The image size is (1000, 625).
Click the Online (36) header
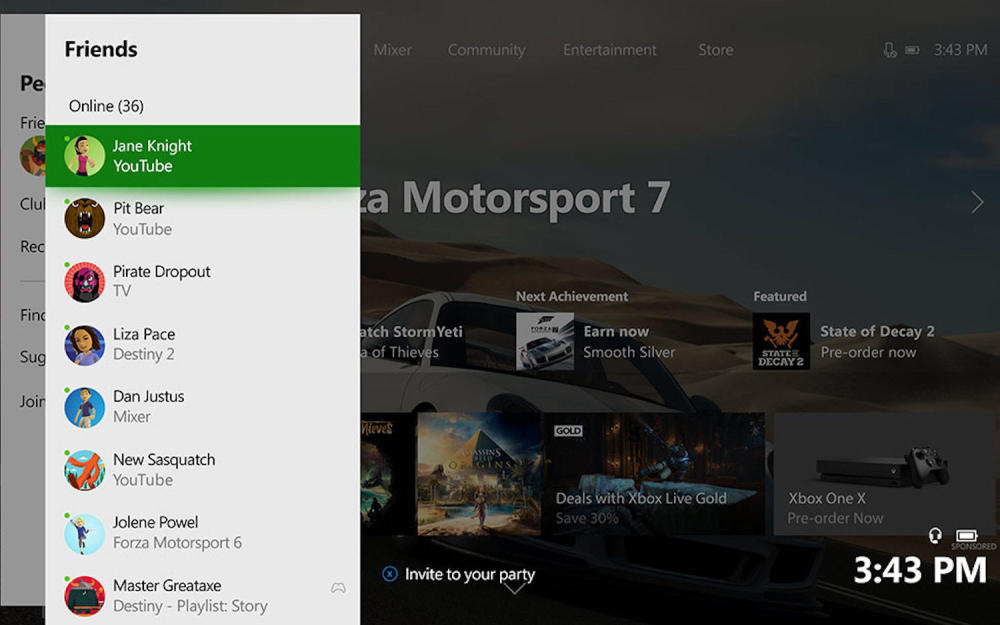click(106, 105)
